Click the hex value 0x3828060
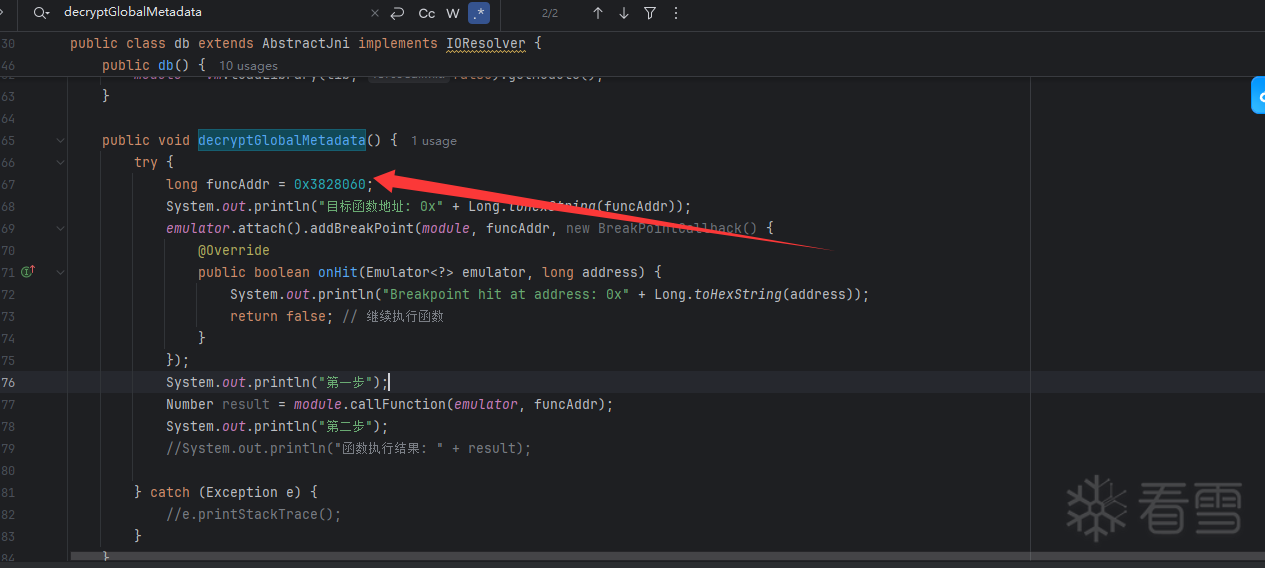The image size is (1265, 568). click(330, 184)
